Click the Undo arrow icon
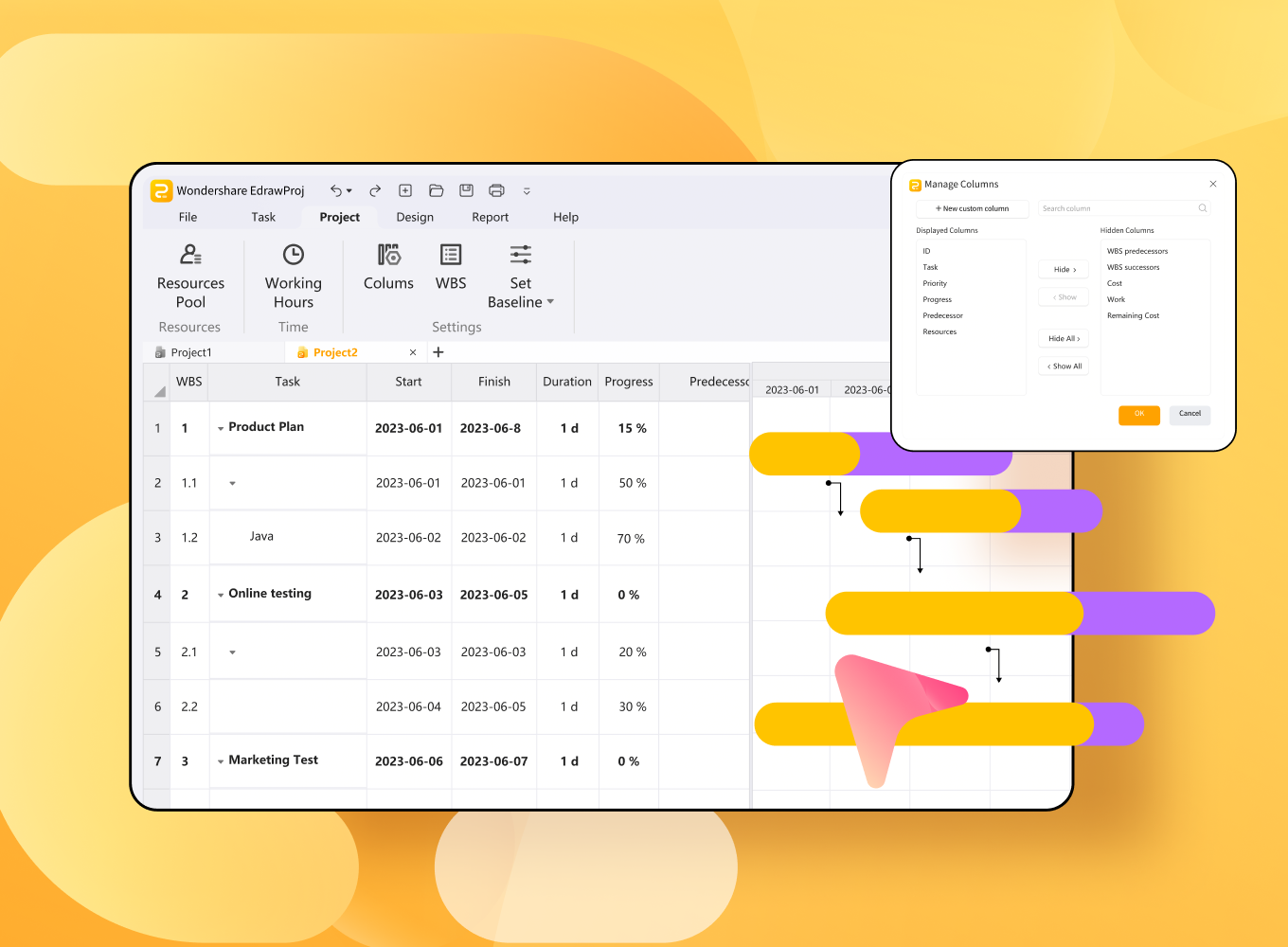 [x=336, y=190]
